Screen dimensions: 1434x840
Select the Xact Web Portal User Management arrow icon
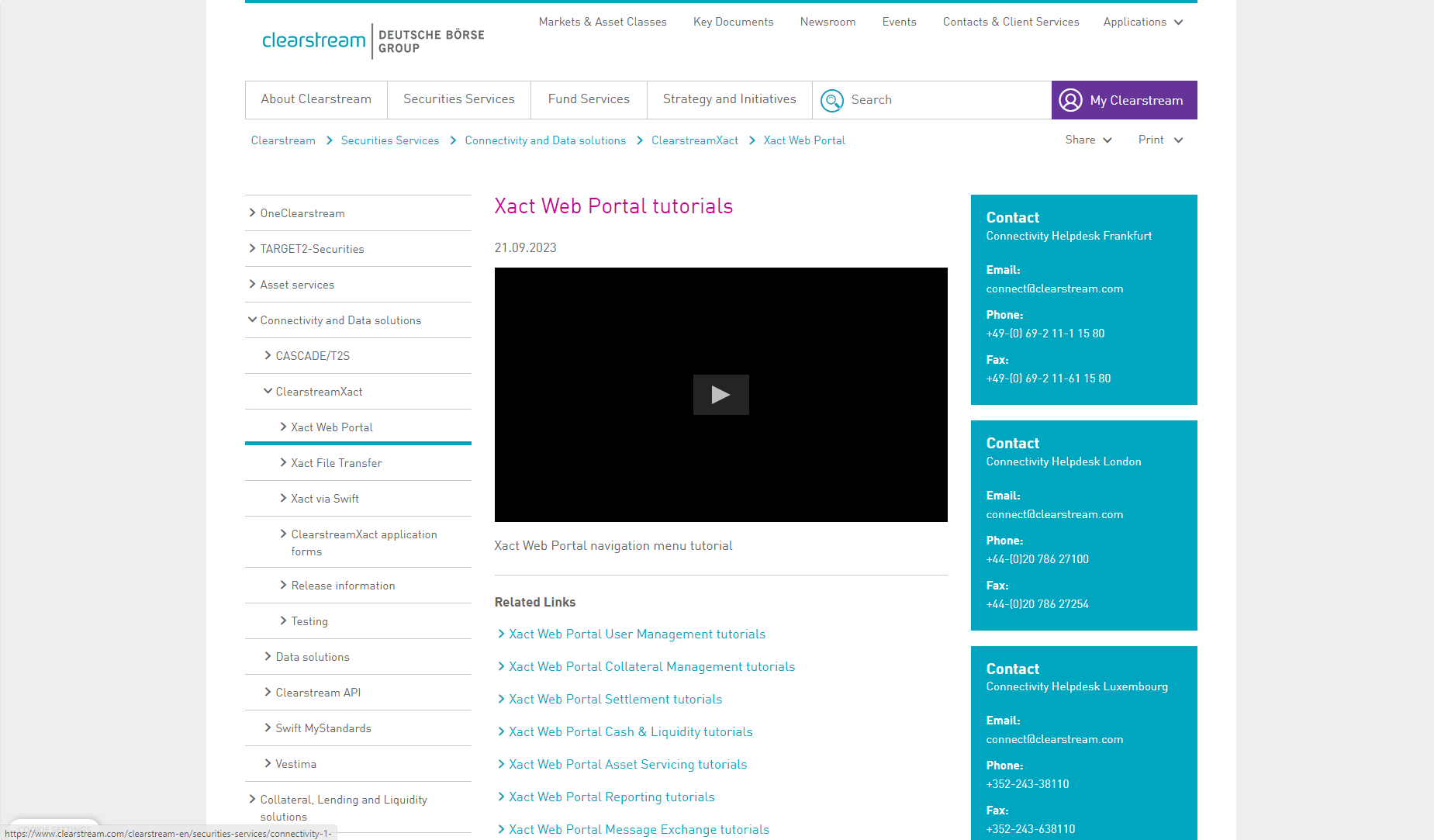[500, 634]
